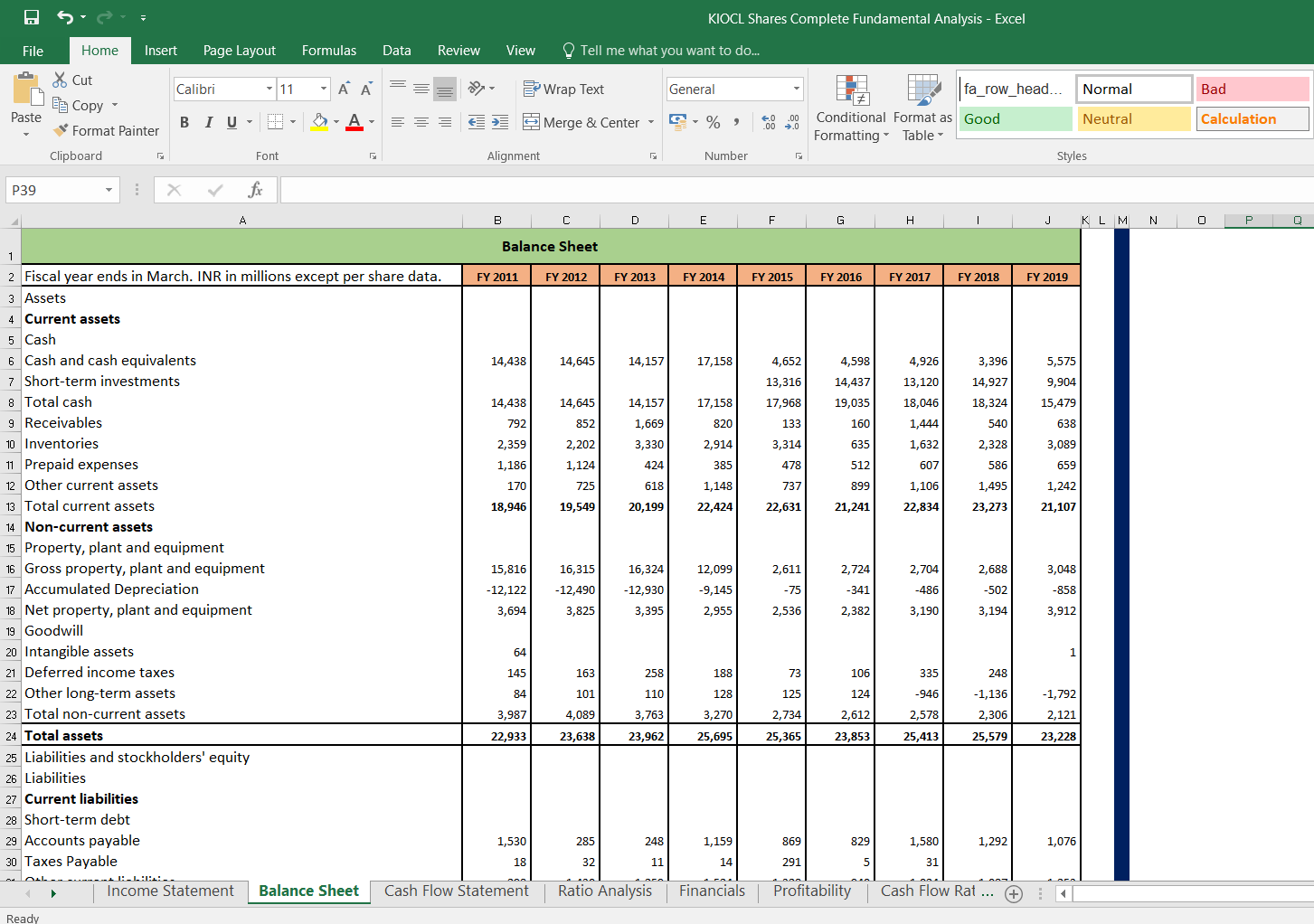This screenshot has width=1314, height=924.
Task: Copy the selection with the Copy button
Action: [x=78, y=106]
